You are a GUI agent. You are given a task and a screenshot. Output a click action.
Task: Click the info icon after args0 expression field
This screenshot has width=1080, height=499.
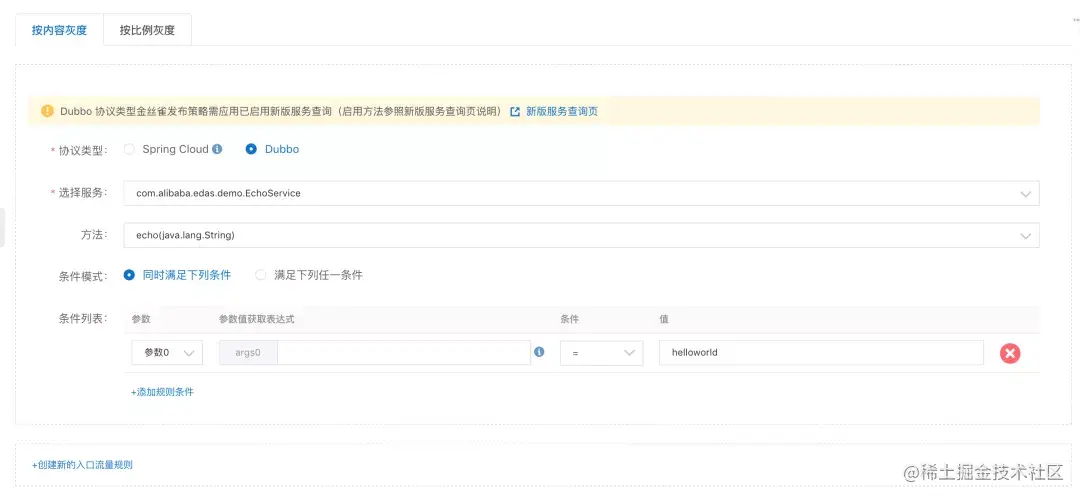[x=539, y=352]
